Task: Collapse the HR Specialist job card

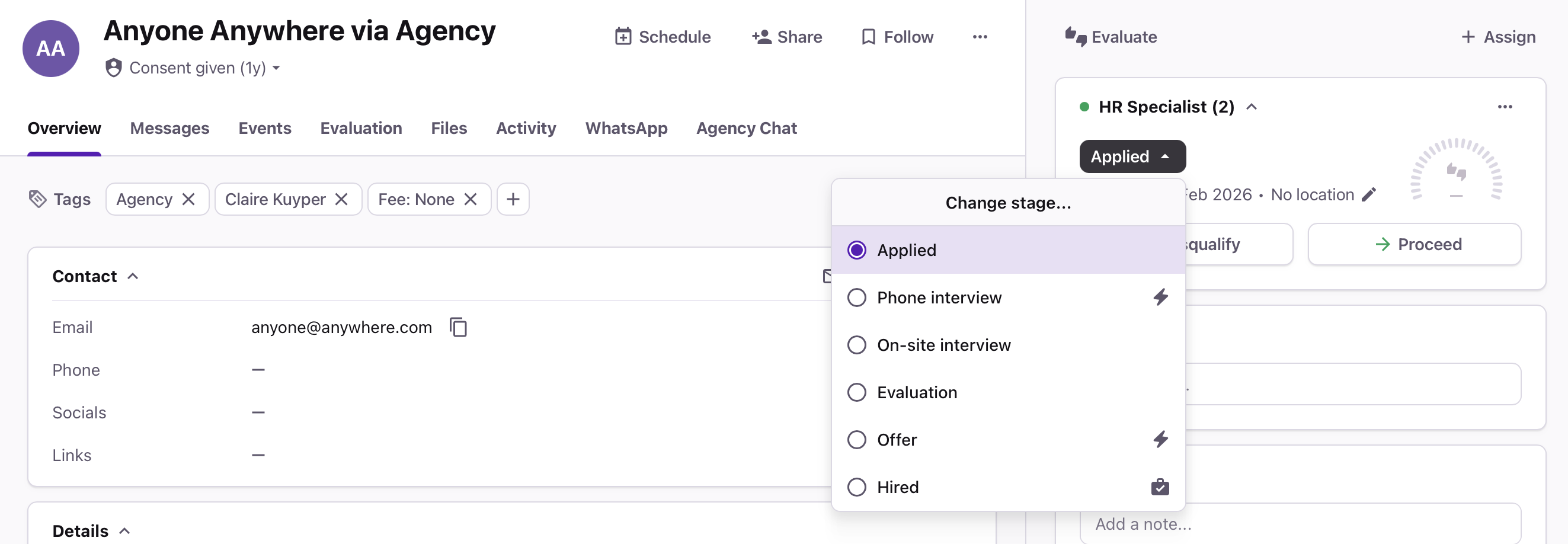Action: [x=1252, y=107]
